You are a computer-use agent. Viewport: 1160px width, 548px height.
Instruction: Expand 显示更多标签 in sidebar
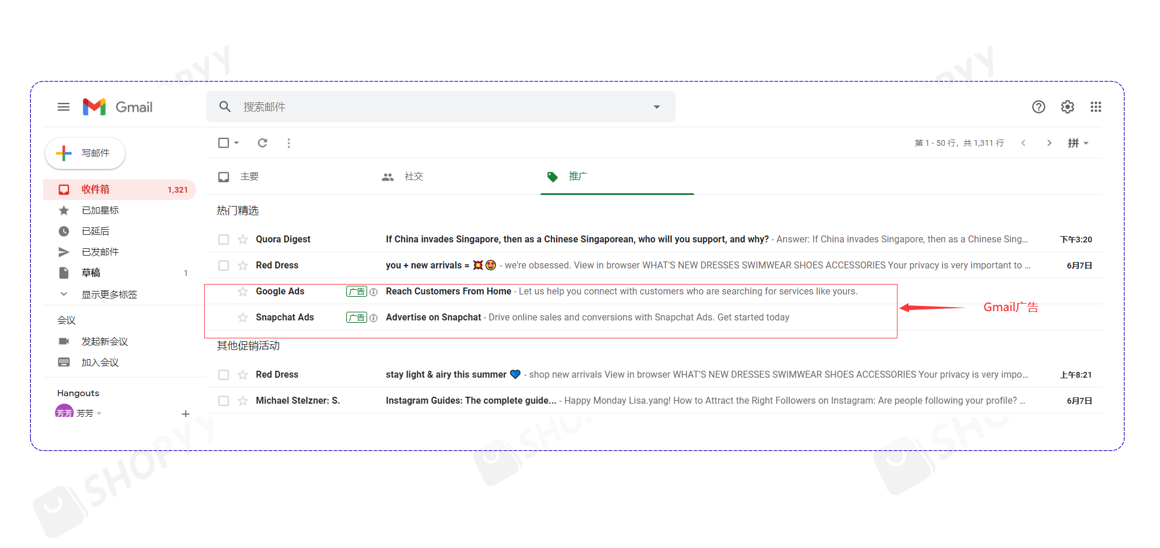(108, 295)
